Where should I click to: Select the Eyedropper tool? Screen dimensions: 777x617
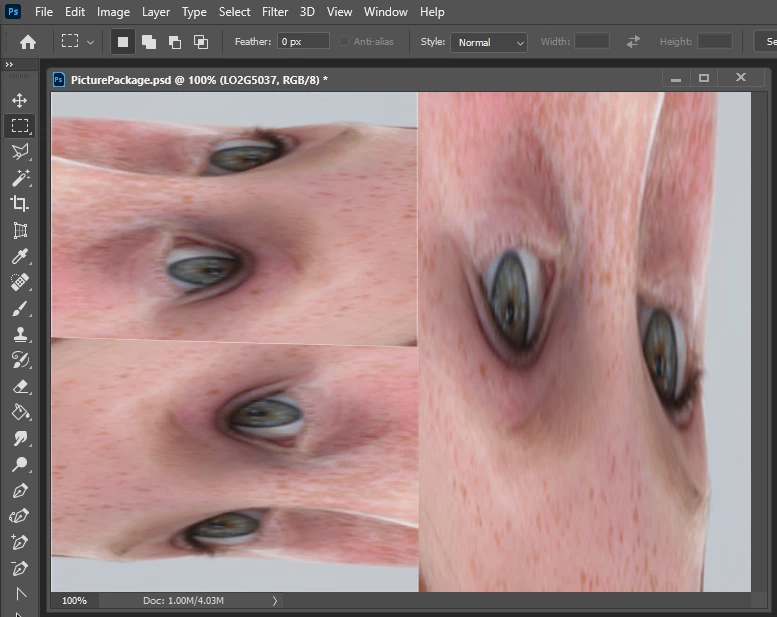(x=20, y=256)
